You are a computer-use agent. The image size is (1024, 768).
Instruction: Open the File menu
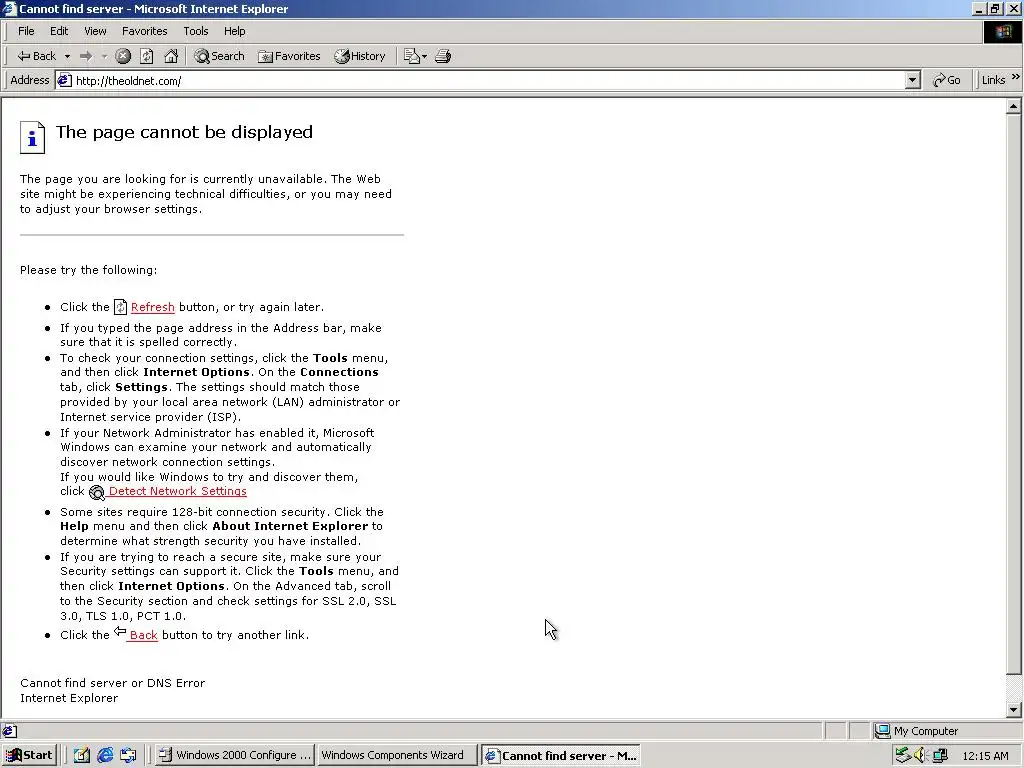point(26,31)
